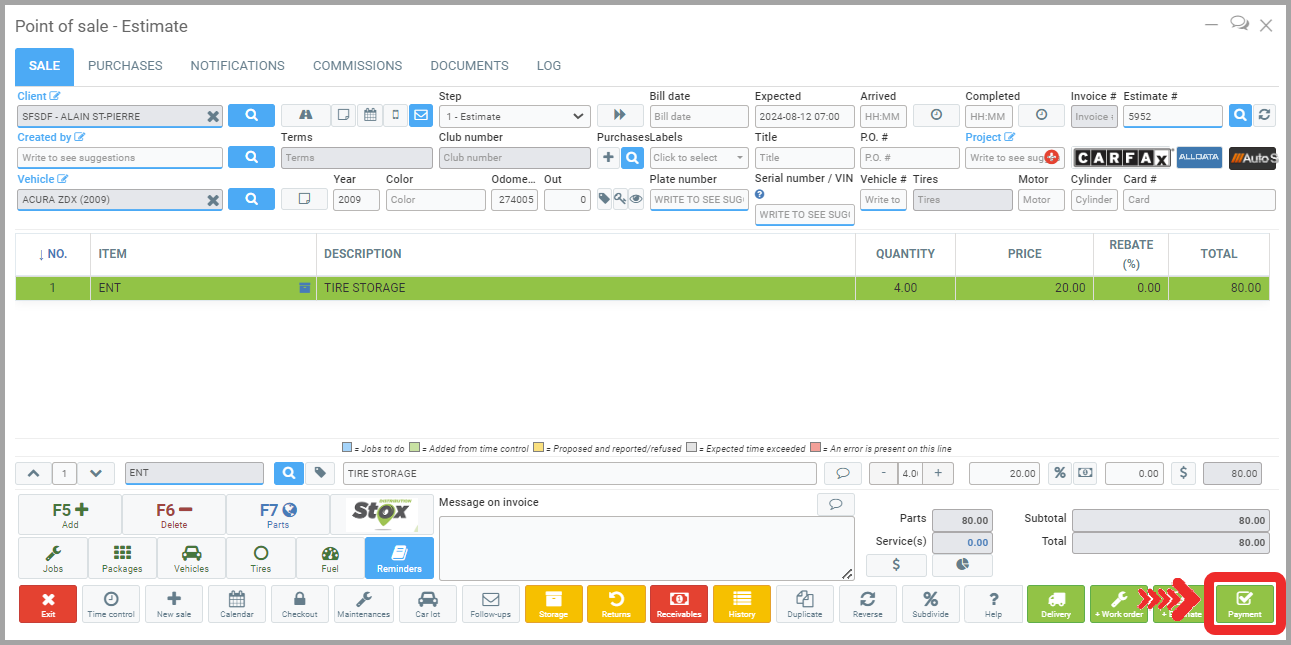
Task: Click the Time control clock icon
Action: click(x=111, y=604)
